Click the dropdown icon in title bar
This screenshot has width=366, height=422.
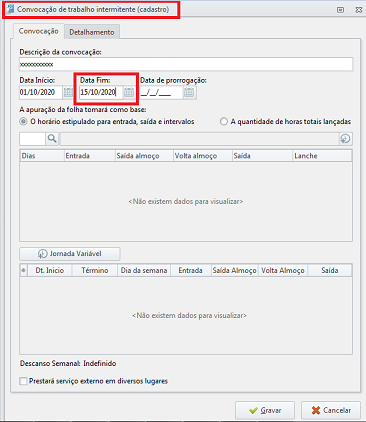pos(340,10)
